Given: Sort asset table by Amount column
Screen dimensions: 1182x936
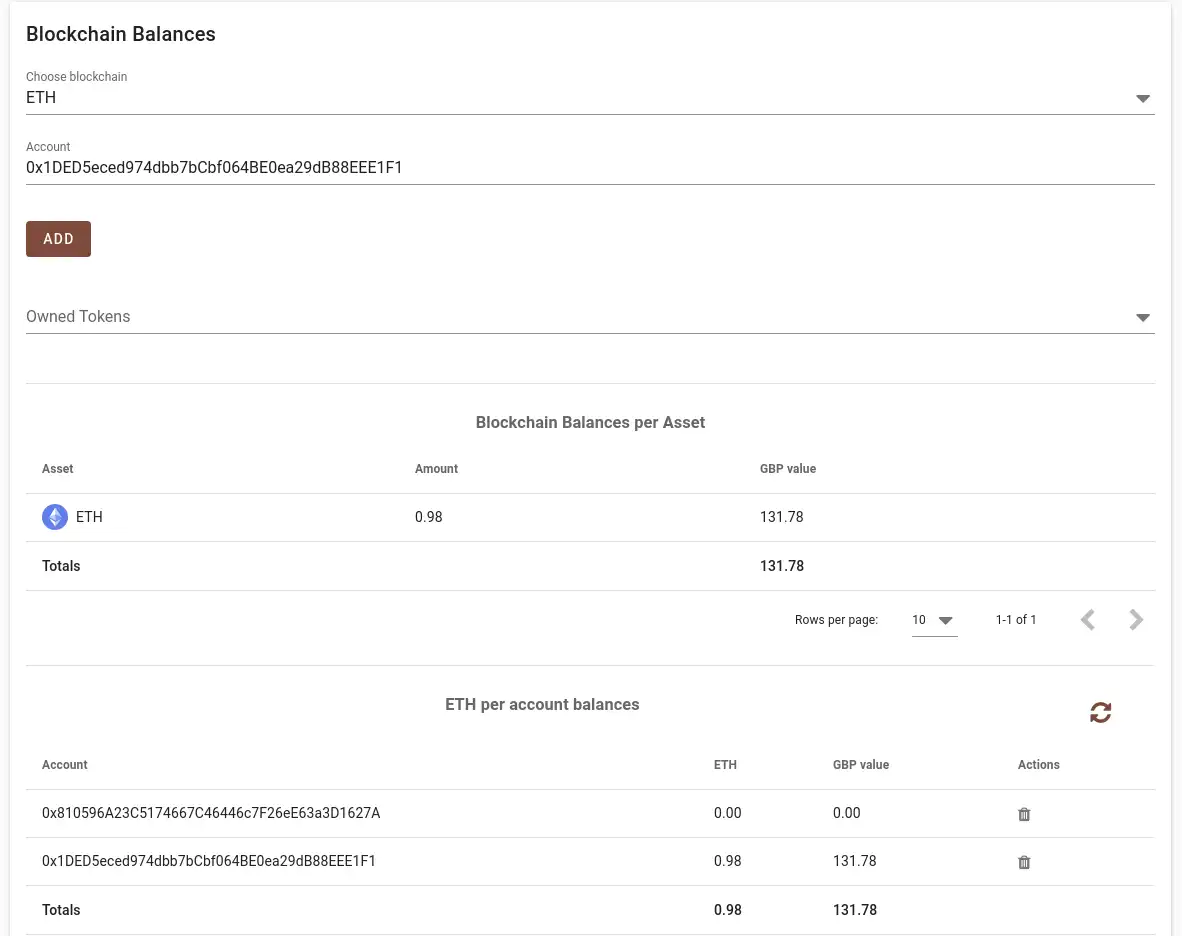Looking at the screenshot, I should click(x=436, y=469).
